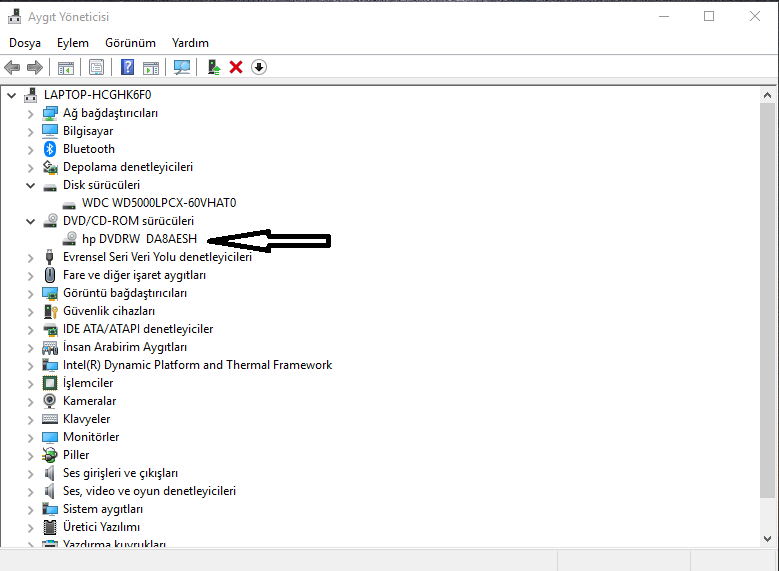Click the Fare ve diğer işaret aygıtları mouse icon
The height and width of the screenshot is (571, 779).
pos(50,275)
